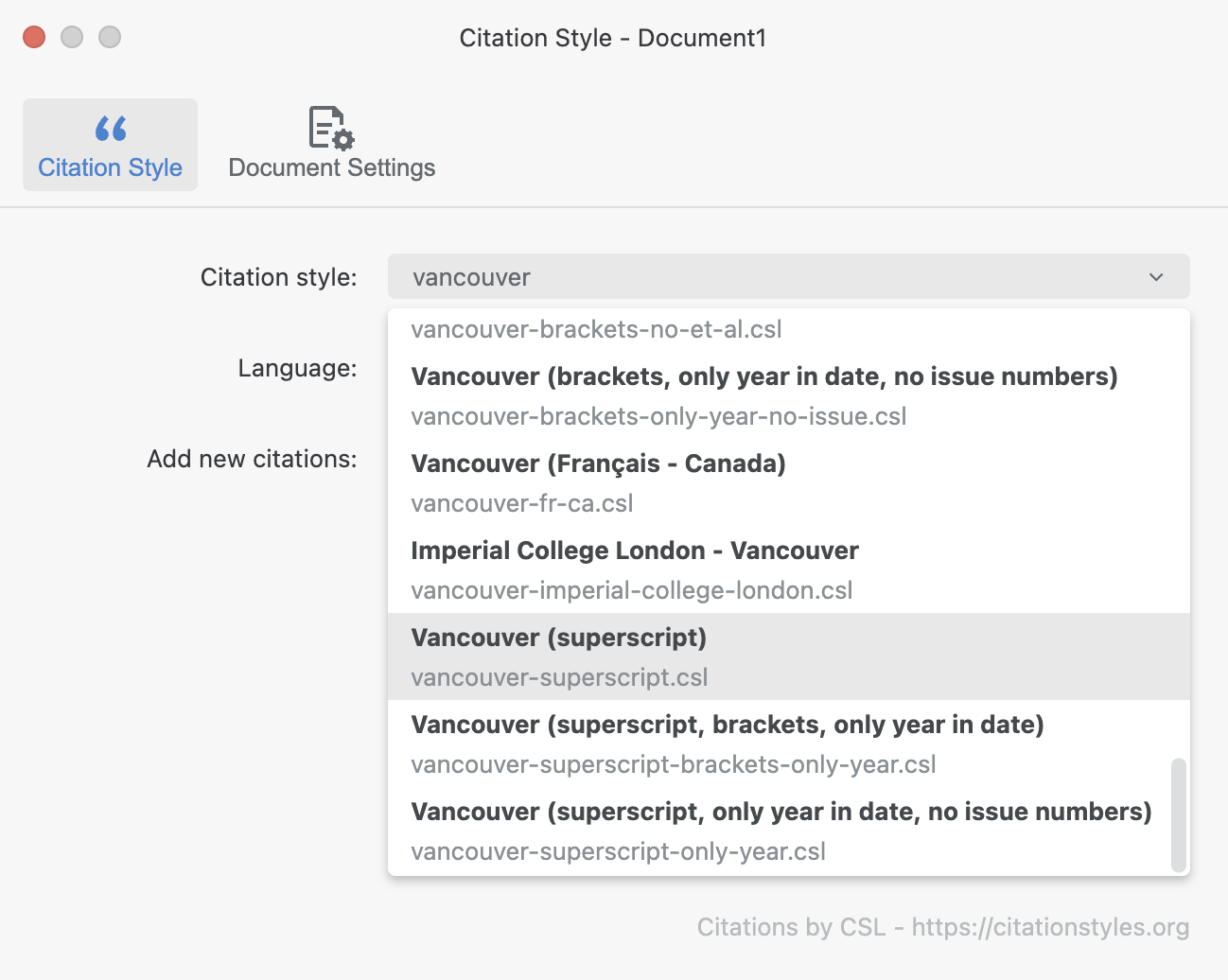This screenshot has width=1228, height=980.
Task: Choose Vancouver (Français - Canada) option
Action: (789, 482)
